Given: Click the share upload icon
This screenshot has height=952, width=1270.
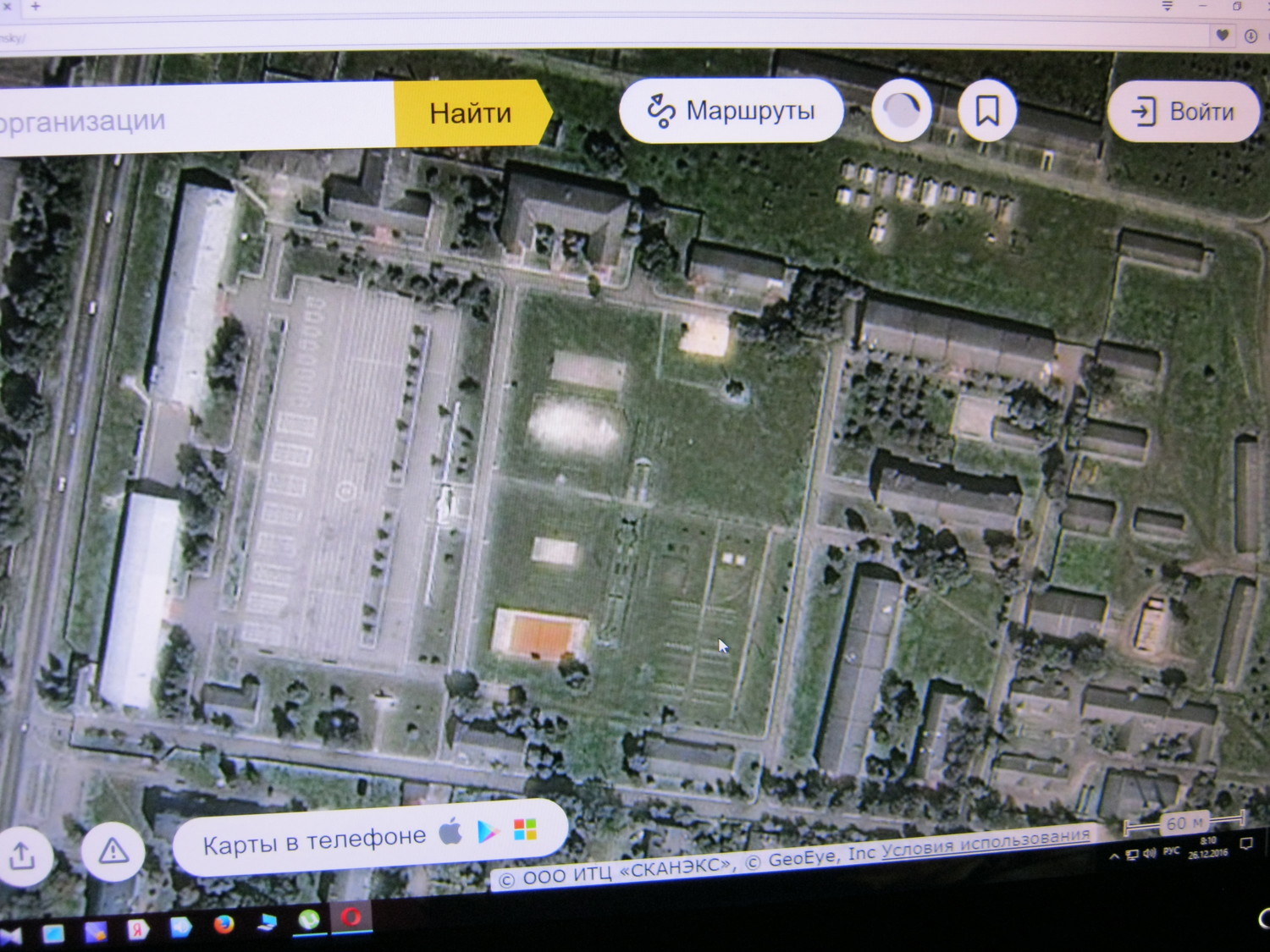Looking at the screenshot, I should pyautogui.click(x=21, y=856).
